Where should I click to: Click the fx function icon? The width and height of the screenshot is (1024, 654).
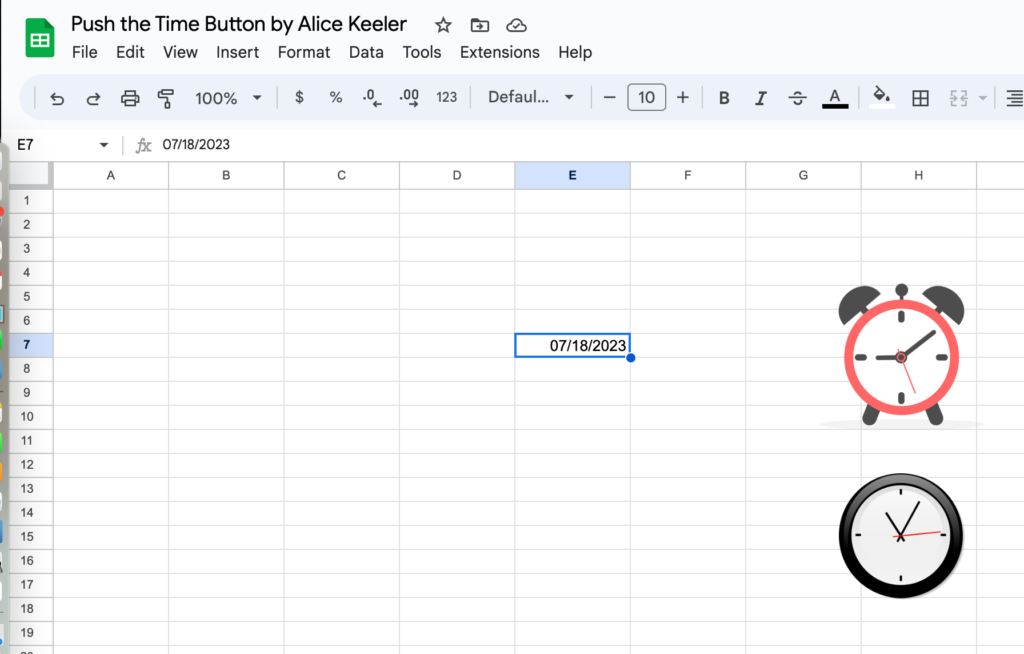[x=143, y=145]
